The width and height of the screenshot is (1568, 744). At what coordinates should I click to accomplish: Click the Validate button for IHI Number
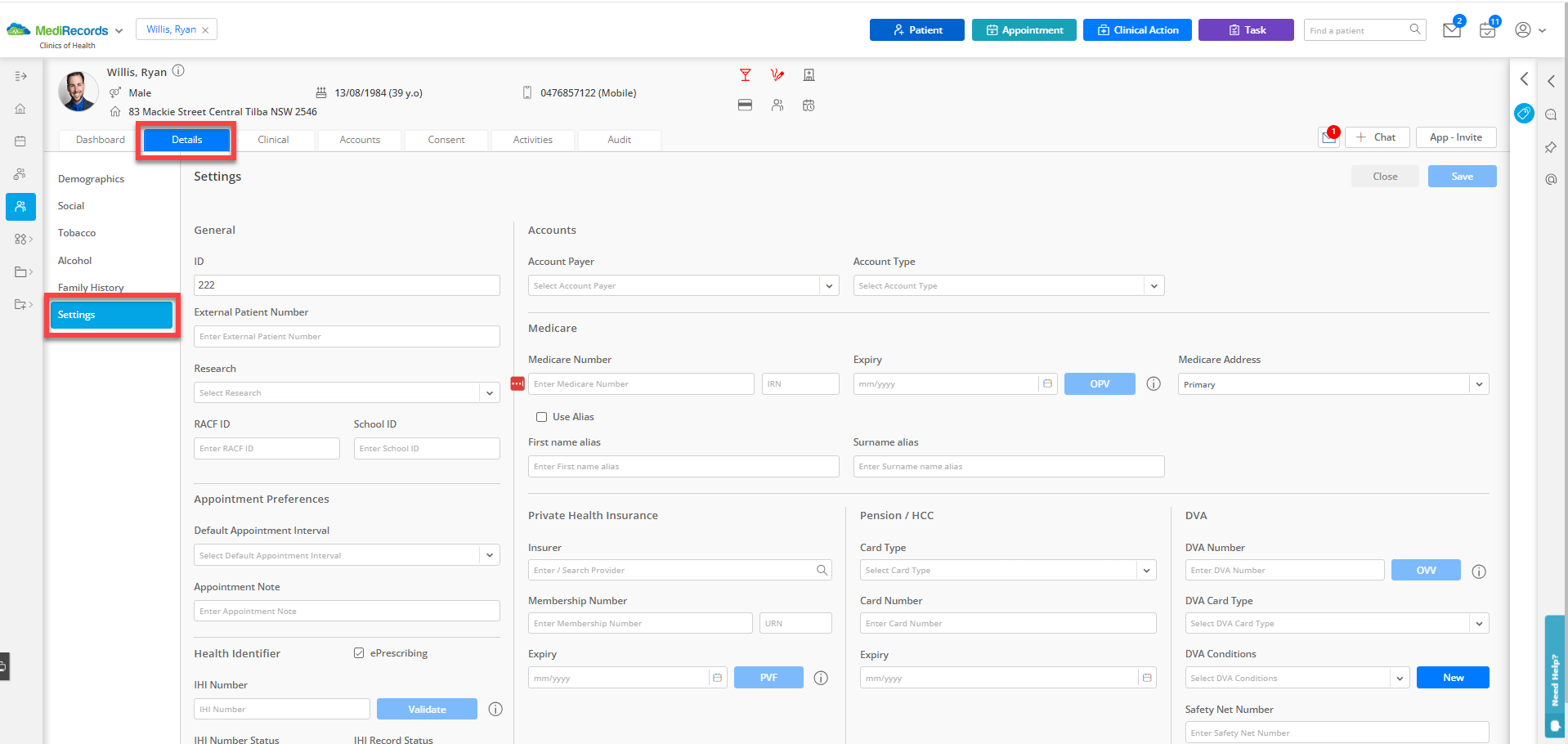(427, 708)
